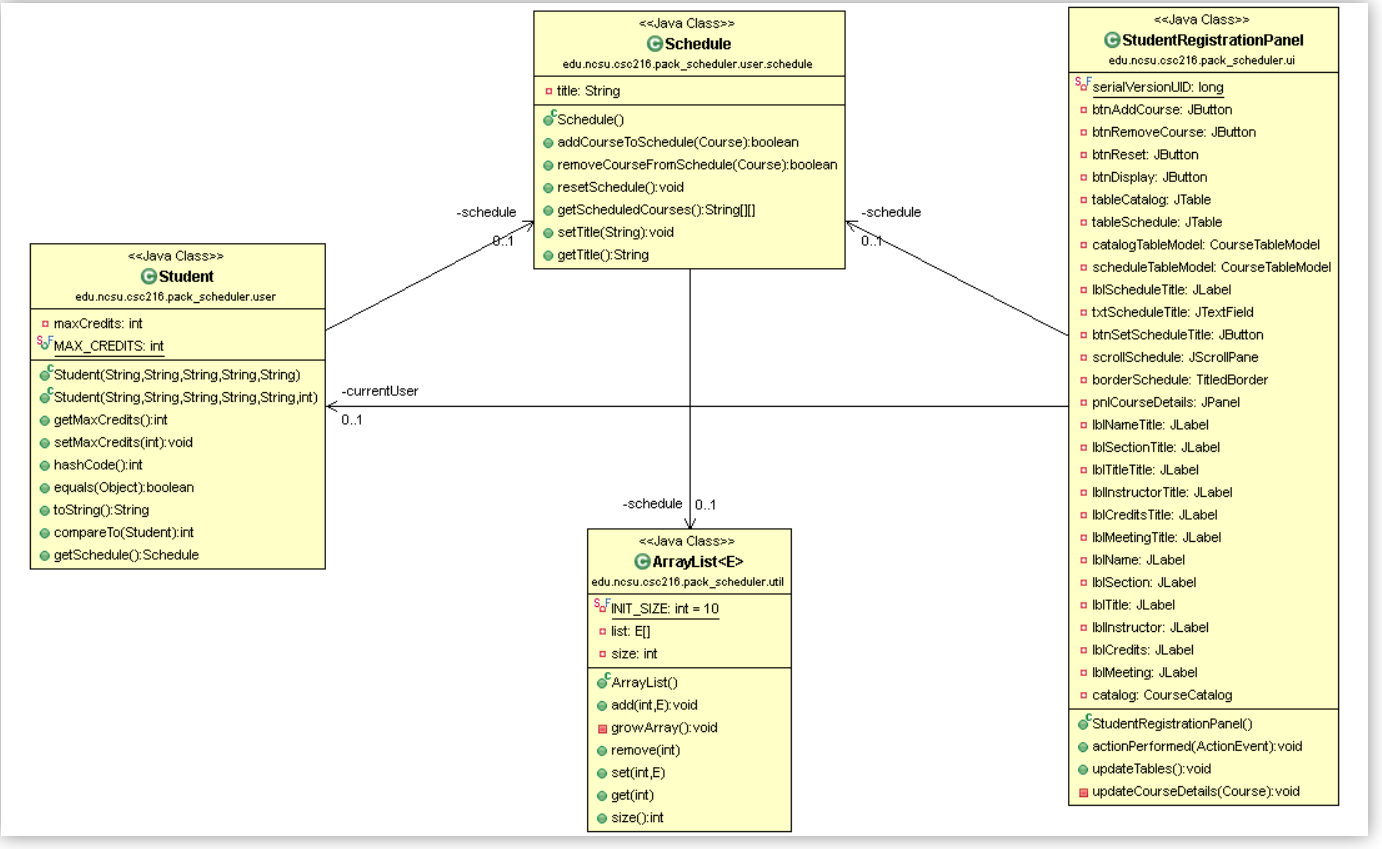Click the StudentRegistrationPanel class icon
This screenshot has height=849, width=1382.
pyautogui.click(x=1110, y=40)
